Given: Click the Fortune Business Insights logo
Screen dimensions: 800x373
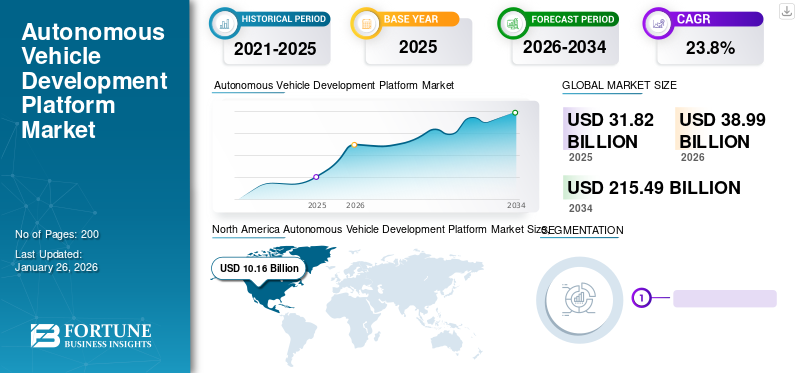Looking at the screenshot, I should 91,336.
